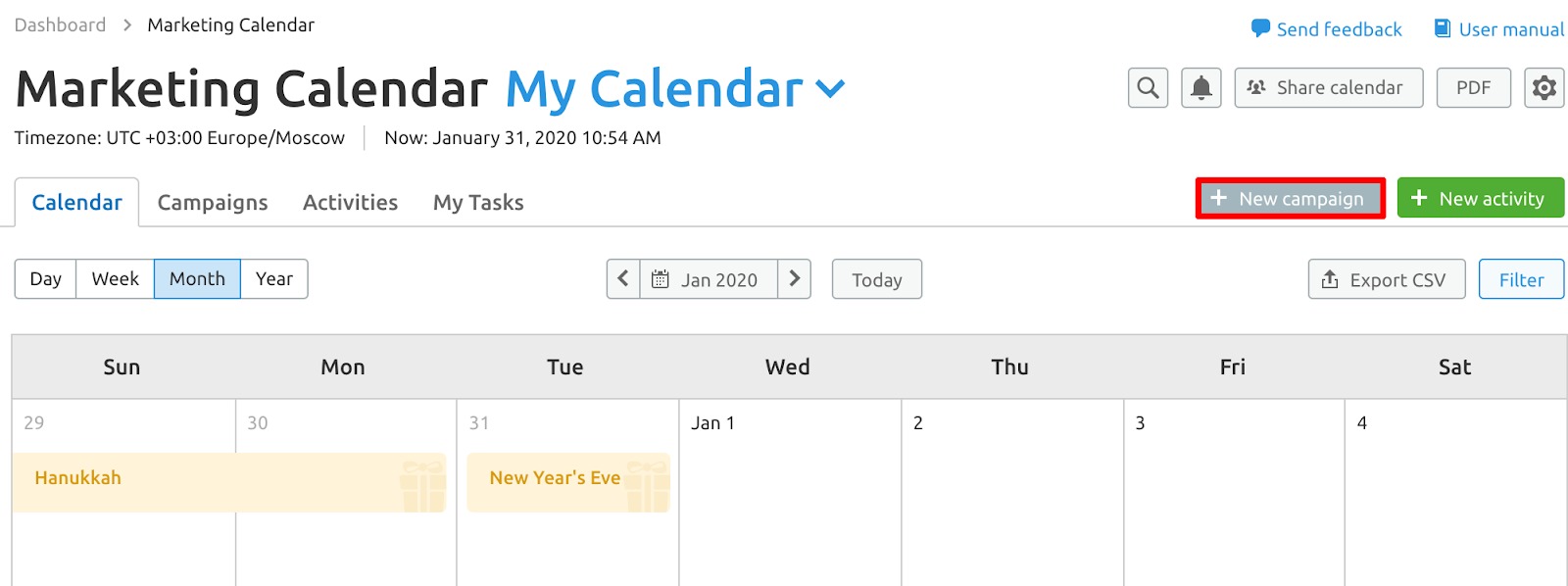Screen dimensions: 1568x586
Task: Open notifications bell icon
Action: [1200, 88]
